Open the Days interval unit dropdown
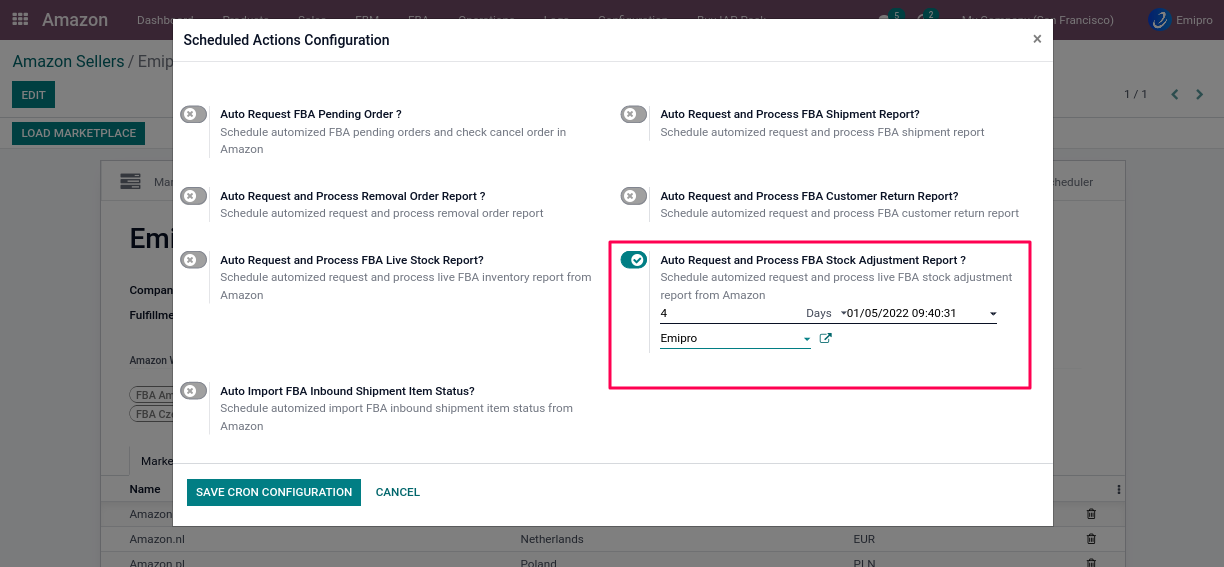Screen dimensions: 1224x567 [x=825, y=314]
